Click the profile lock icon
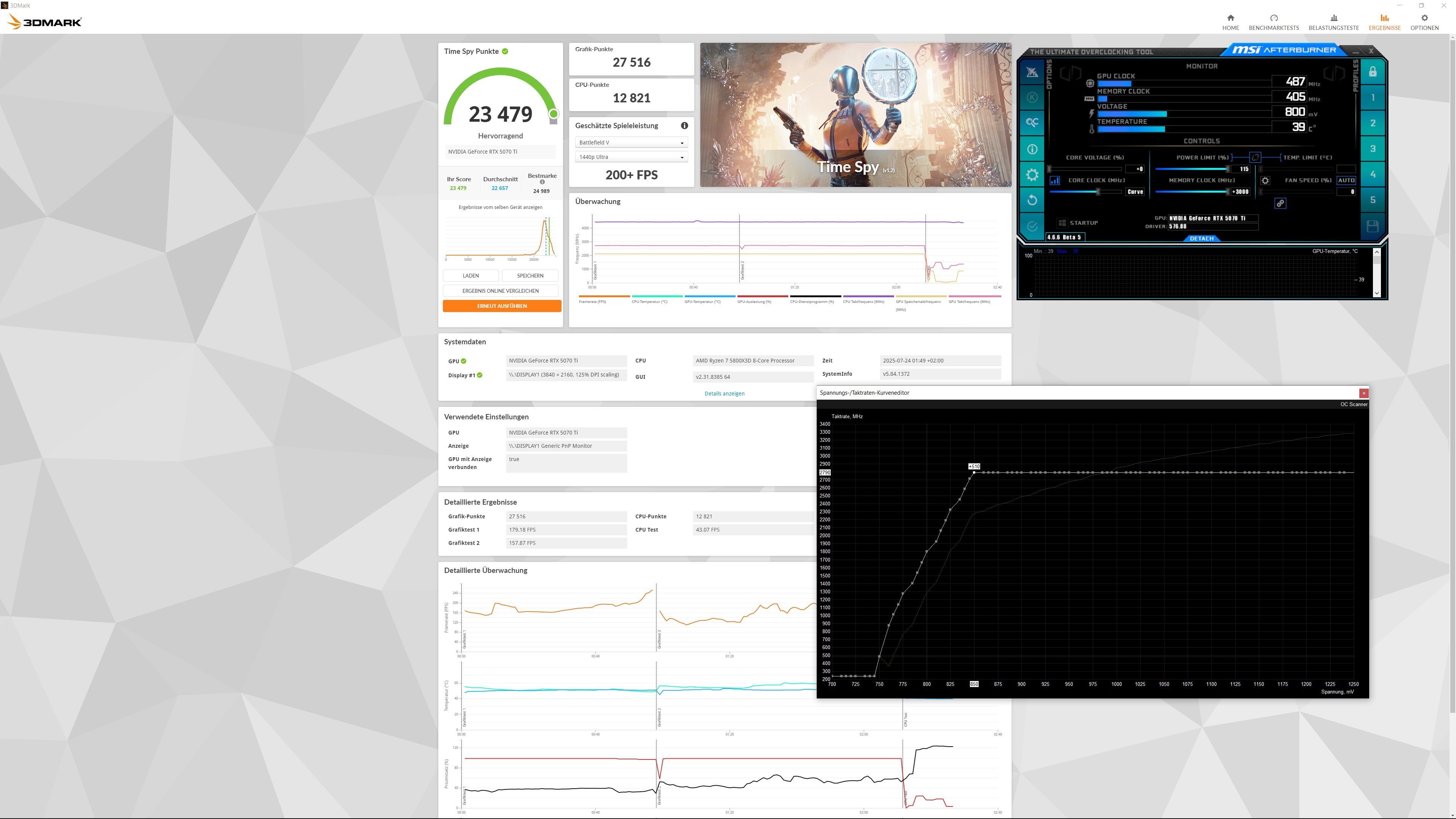 [x=1372, y=72]
